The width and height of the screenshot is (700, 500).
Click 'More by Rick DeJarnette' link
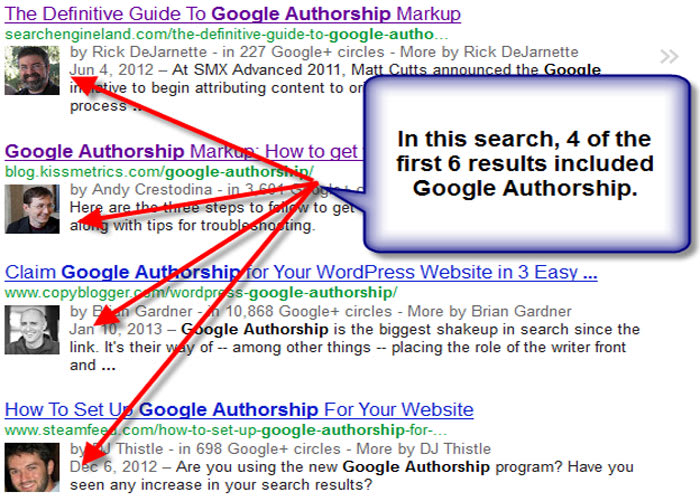pyautogui.click(x=489, y=52)
